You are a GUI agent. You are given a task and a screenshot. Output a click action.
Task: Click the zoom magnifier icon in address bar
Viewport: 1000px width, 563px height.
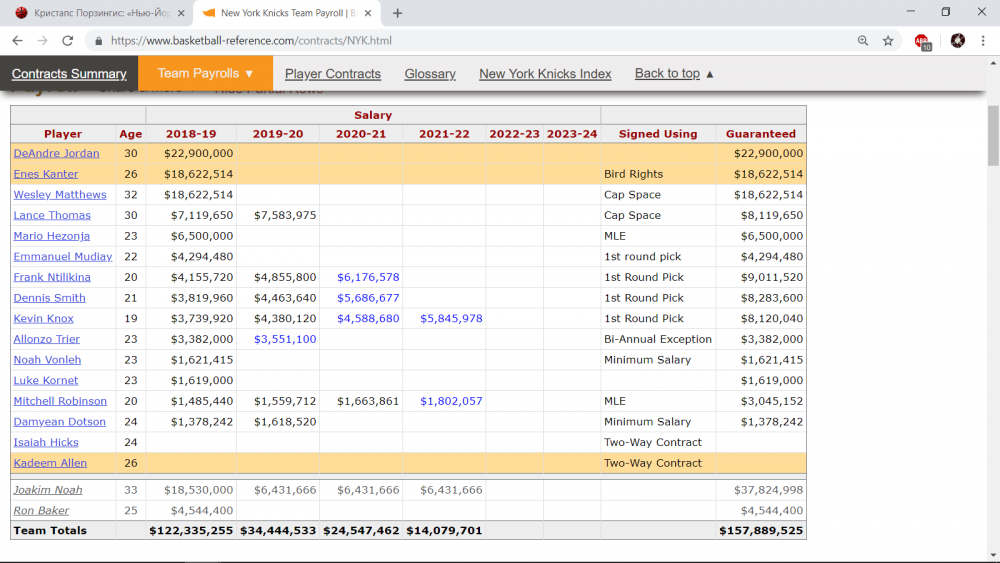[x=863, y=41]
